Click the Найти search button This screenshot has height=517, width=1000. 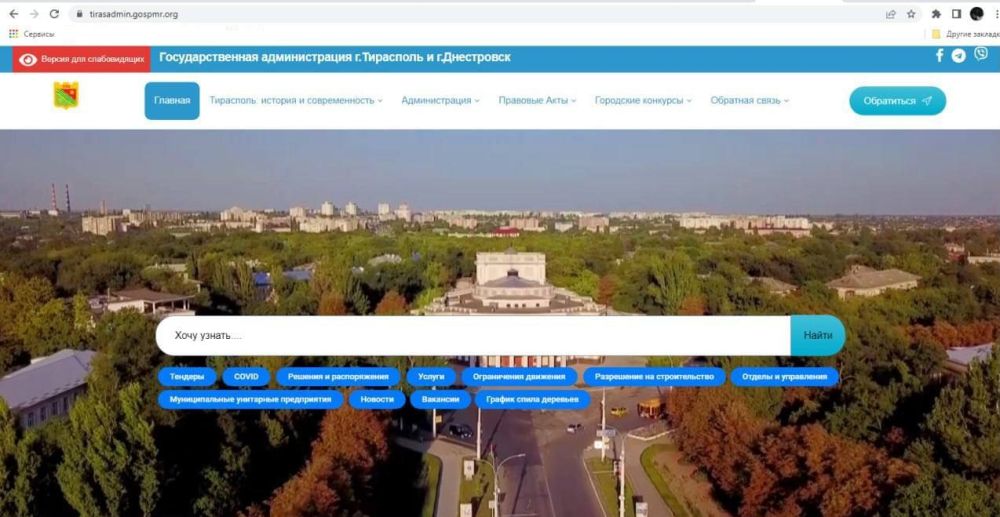(x=817, y=335)
